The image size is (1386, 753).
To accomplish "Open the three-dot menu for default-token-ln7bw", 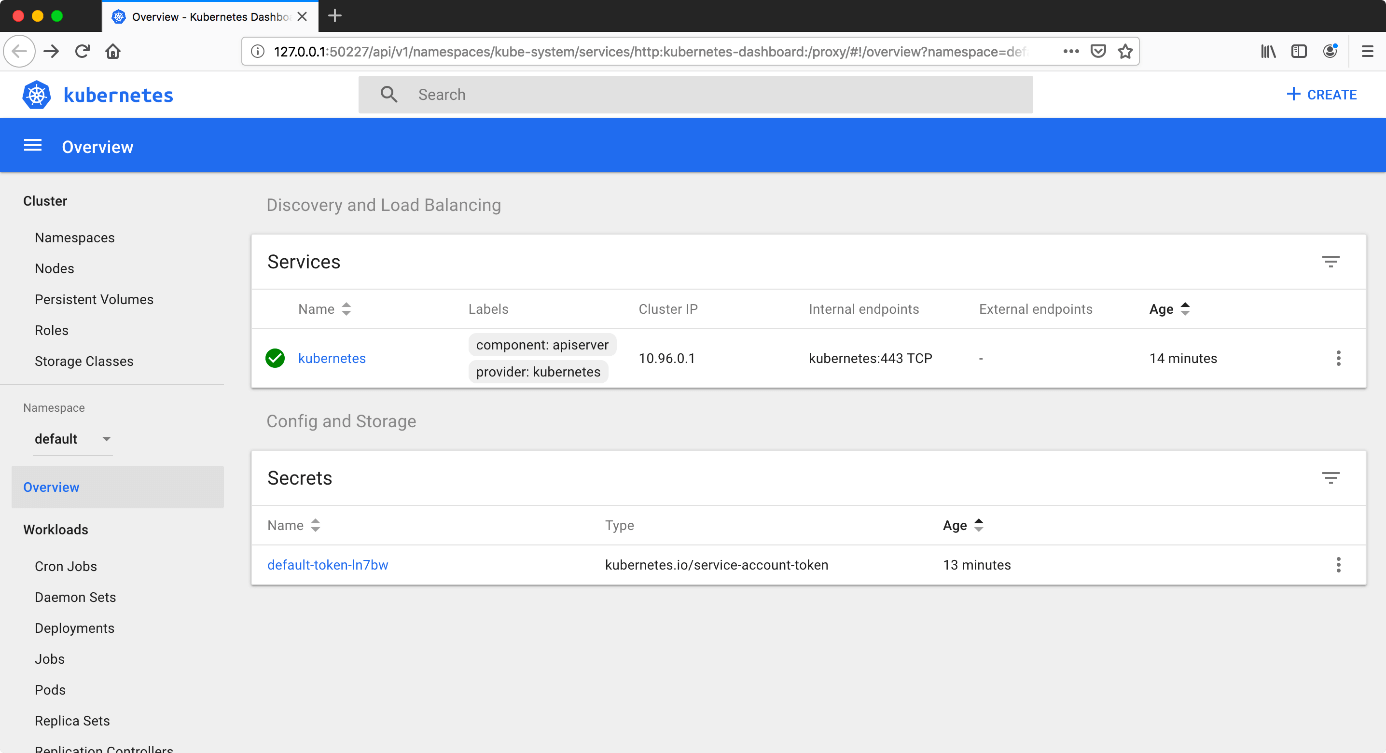I will point(1338,565).
